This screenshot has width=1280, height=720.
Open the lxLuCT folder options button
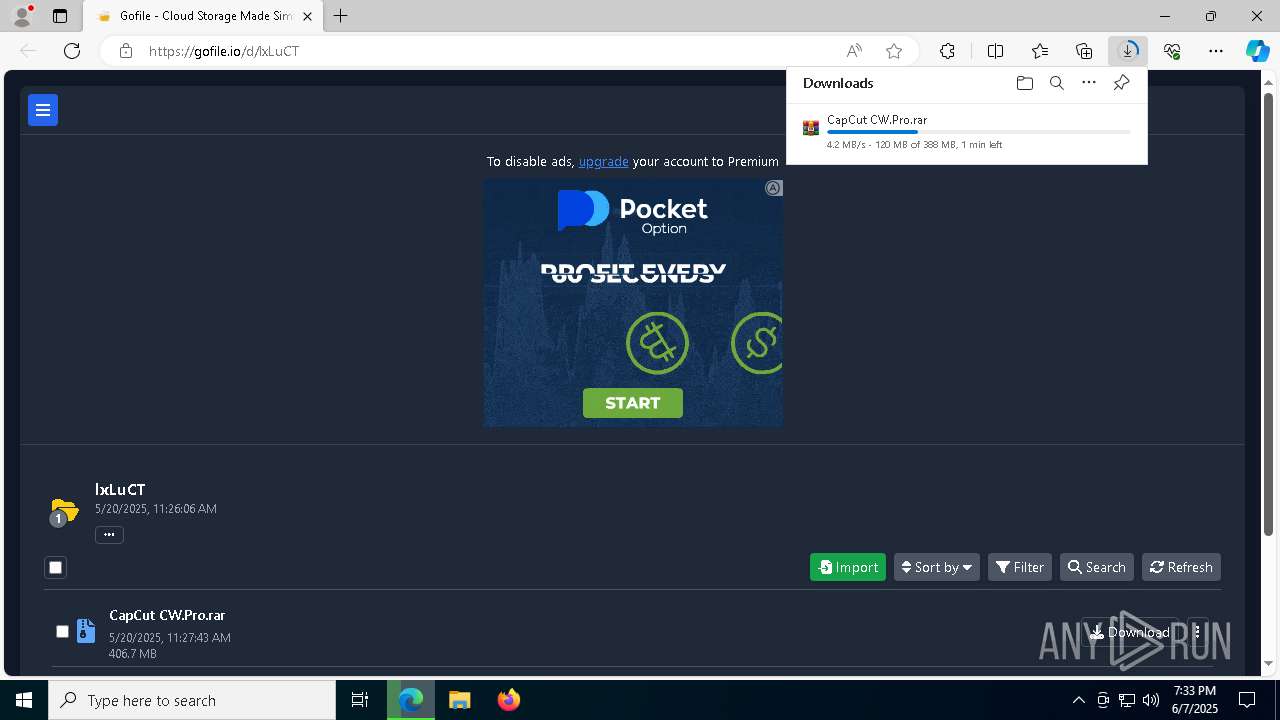click(109, 534)
